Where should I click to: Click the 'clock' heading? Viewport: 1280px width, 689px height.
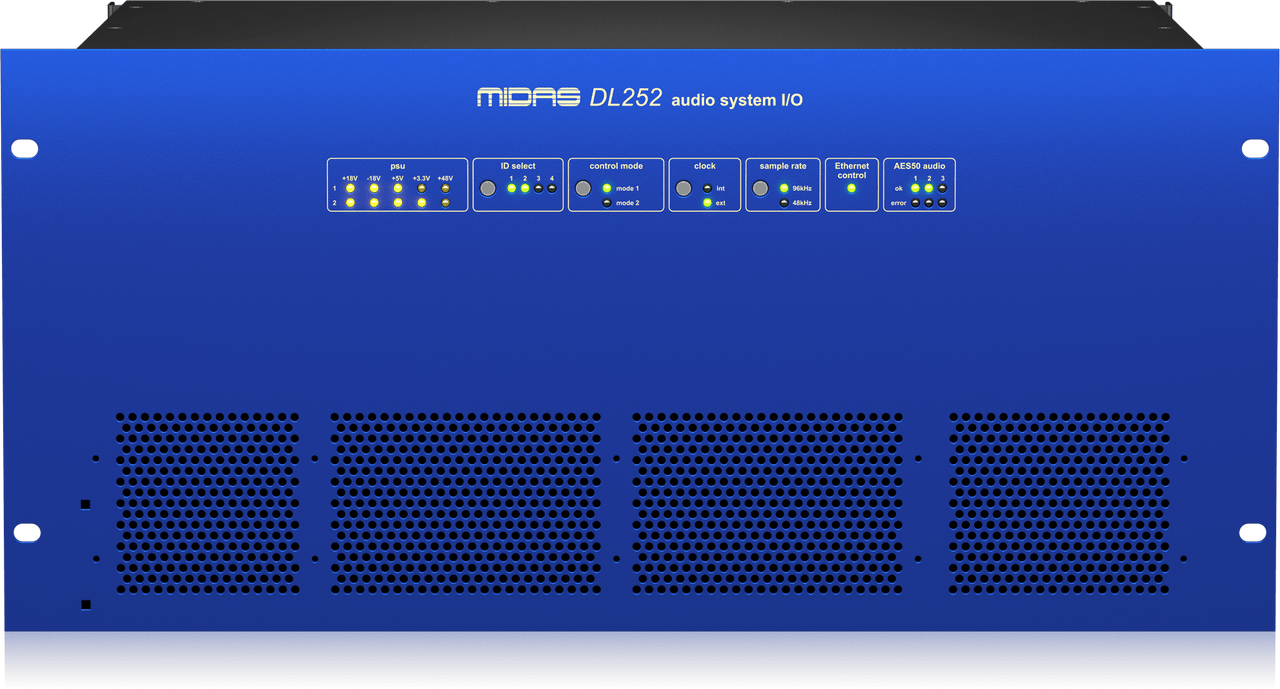[x=705, y=166]
